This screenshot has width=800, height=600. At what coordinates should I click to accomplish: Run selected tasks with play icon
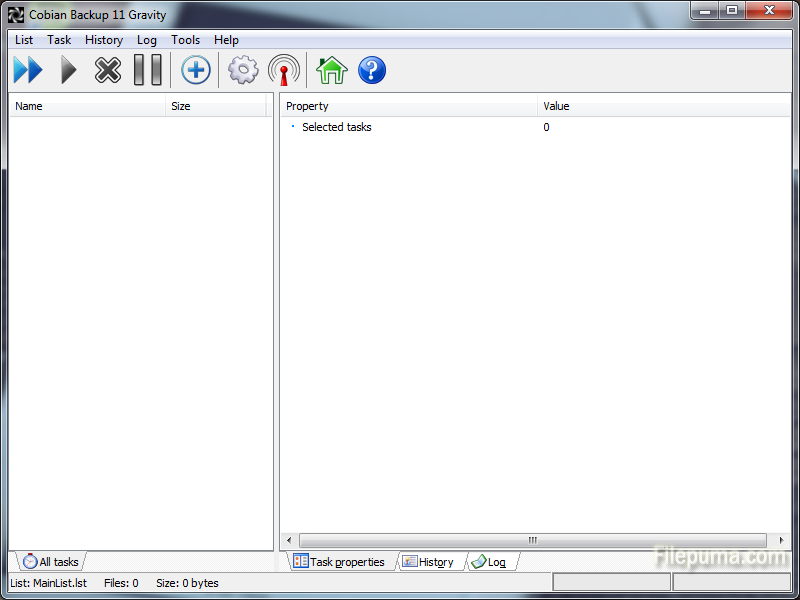click(68, 71)
